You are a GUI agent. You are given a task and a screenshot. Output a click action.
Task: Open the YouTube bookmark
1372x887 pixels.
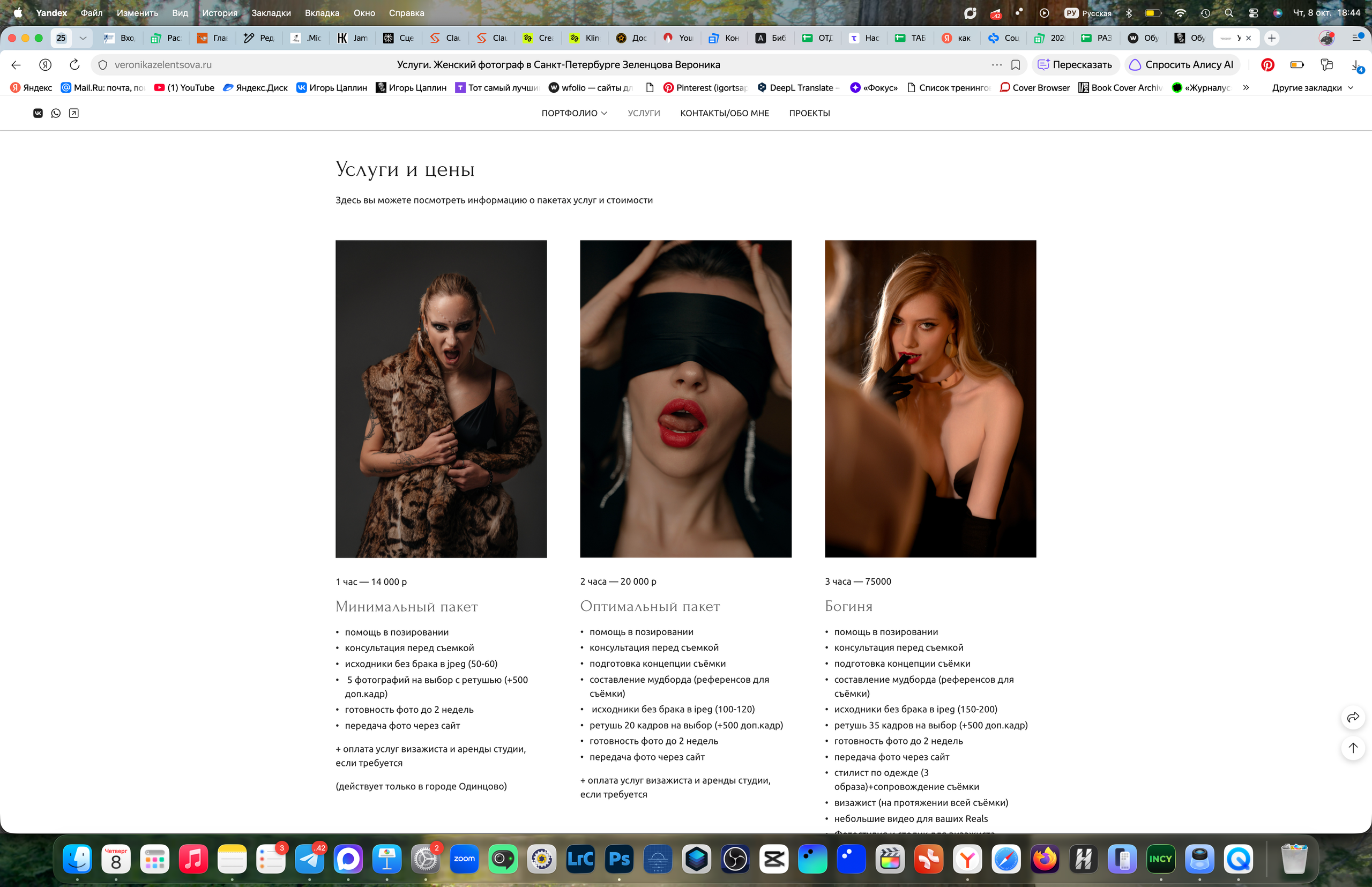click(x=184, y=87)
